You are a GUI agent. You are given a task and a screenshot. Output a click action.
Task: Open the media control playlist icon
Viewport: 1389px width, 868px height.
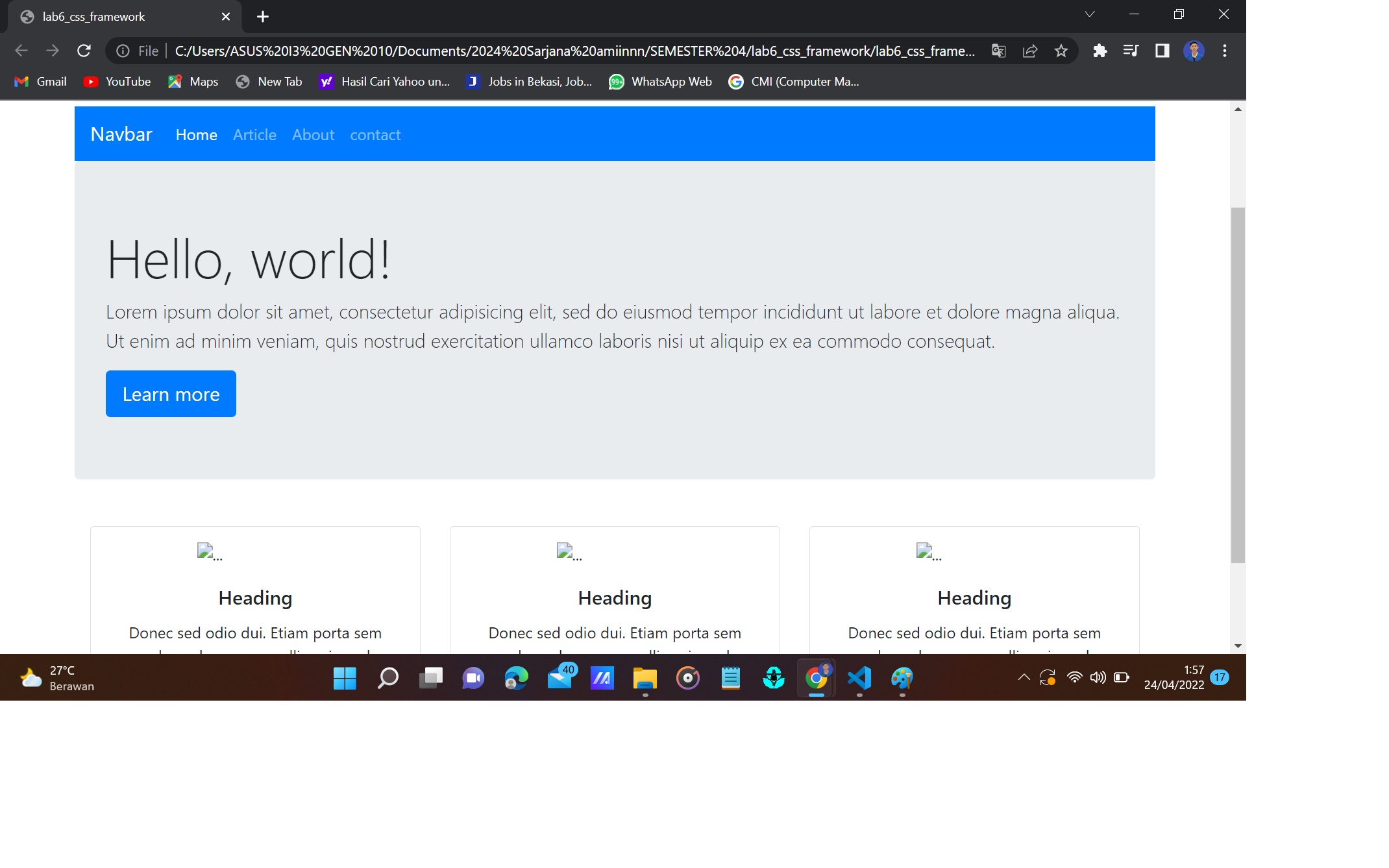tap(1131, 51)
